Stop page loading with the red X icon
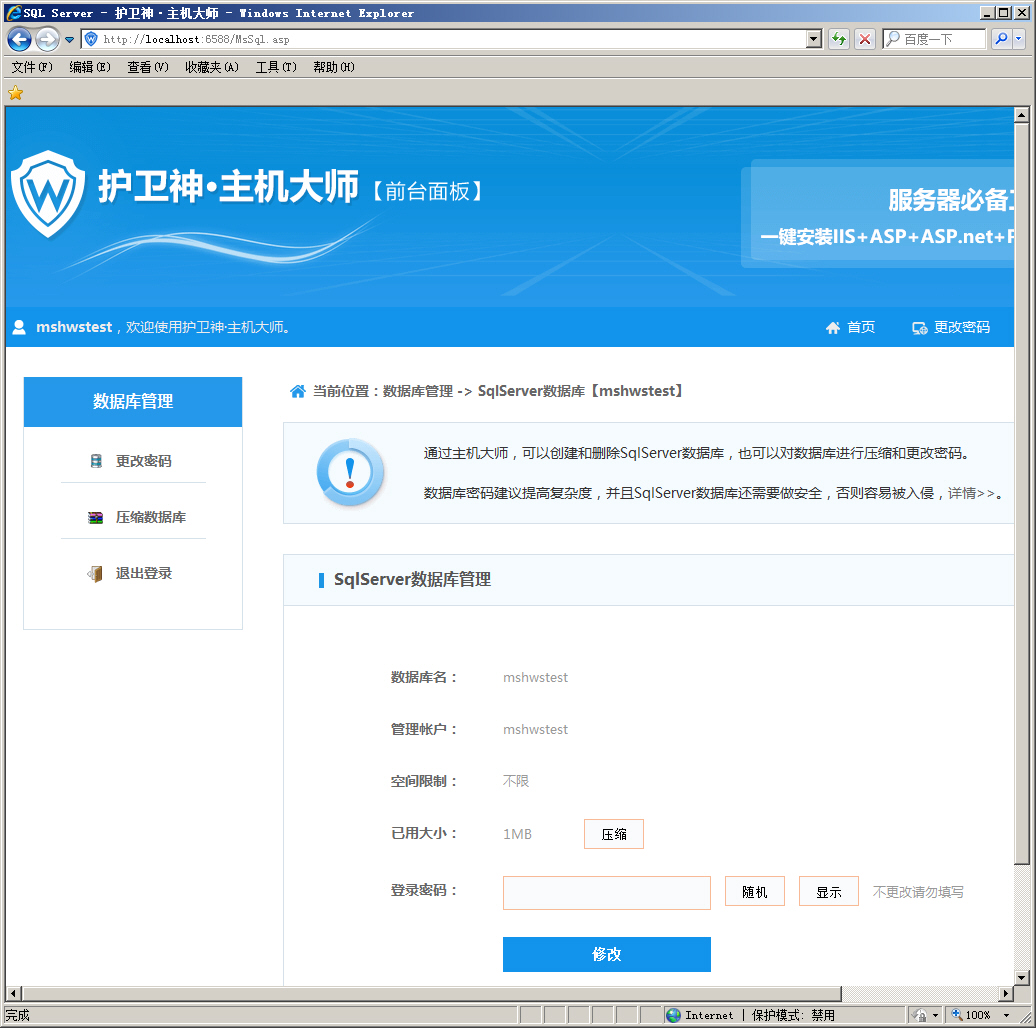1036x1028 pixels. click(x=864, y=39)
